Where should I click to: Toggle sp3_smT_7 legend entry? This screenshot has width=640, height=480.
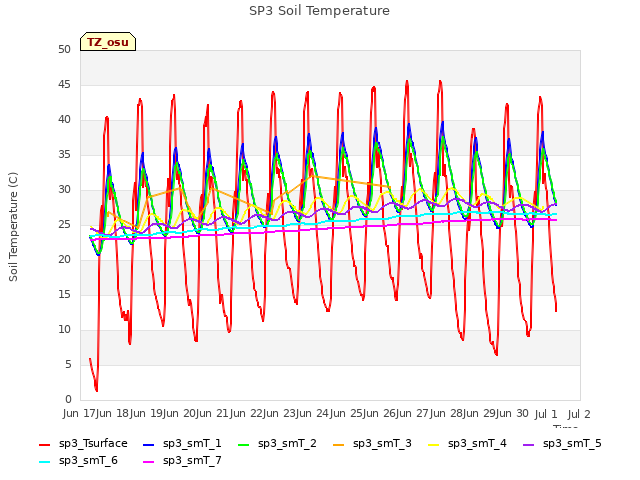(182, 460)
